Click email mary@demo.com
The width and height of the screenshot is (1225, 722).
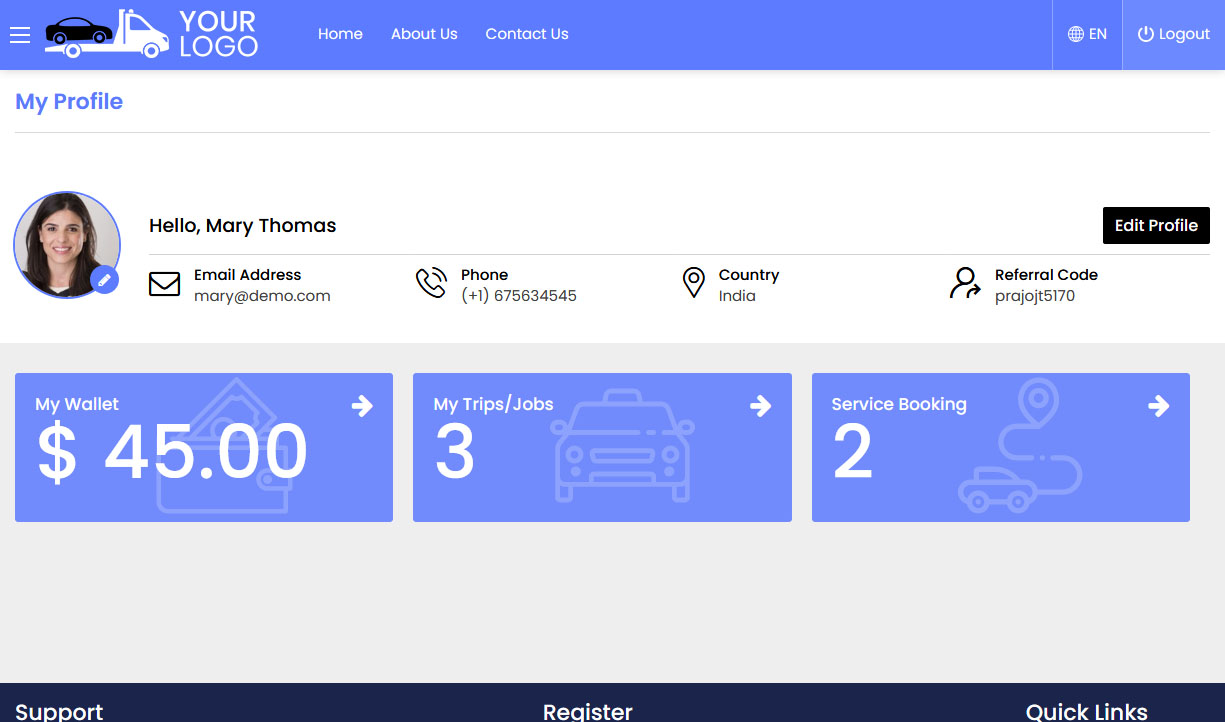(x=262, y=296)
